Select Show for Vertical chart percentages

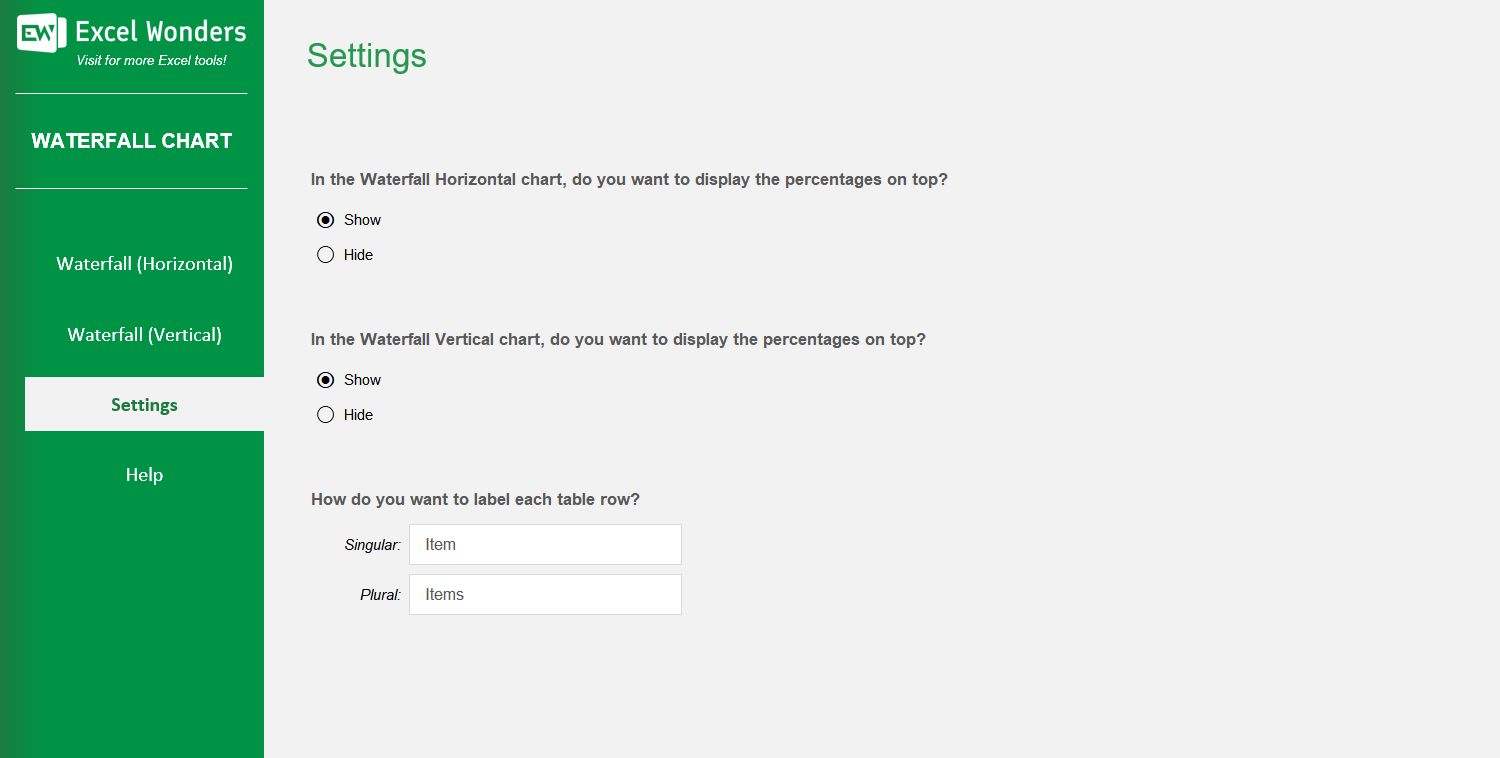[325, 380]
